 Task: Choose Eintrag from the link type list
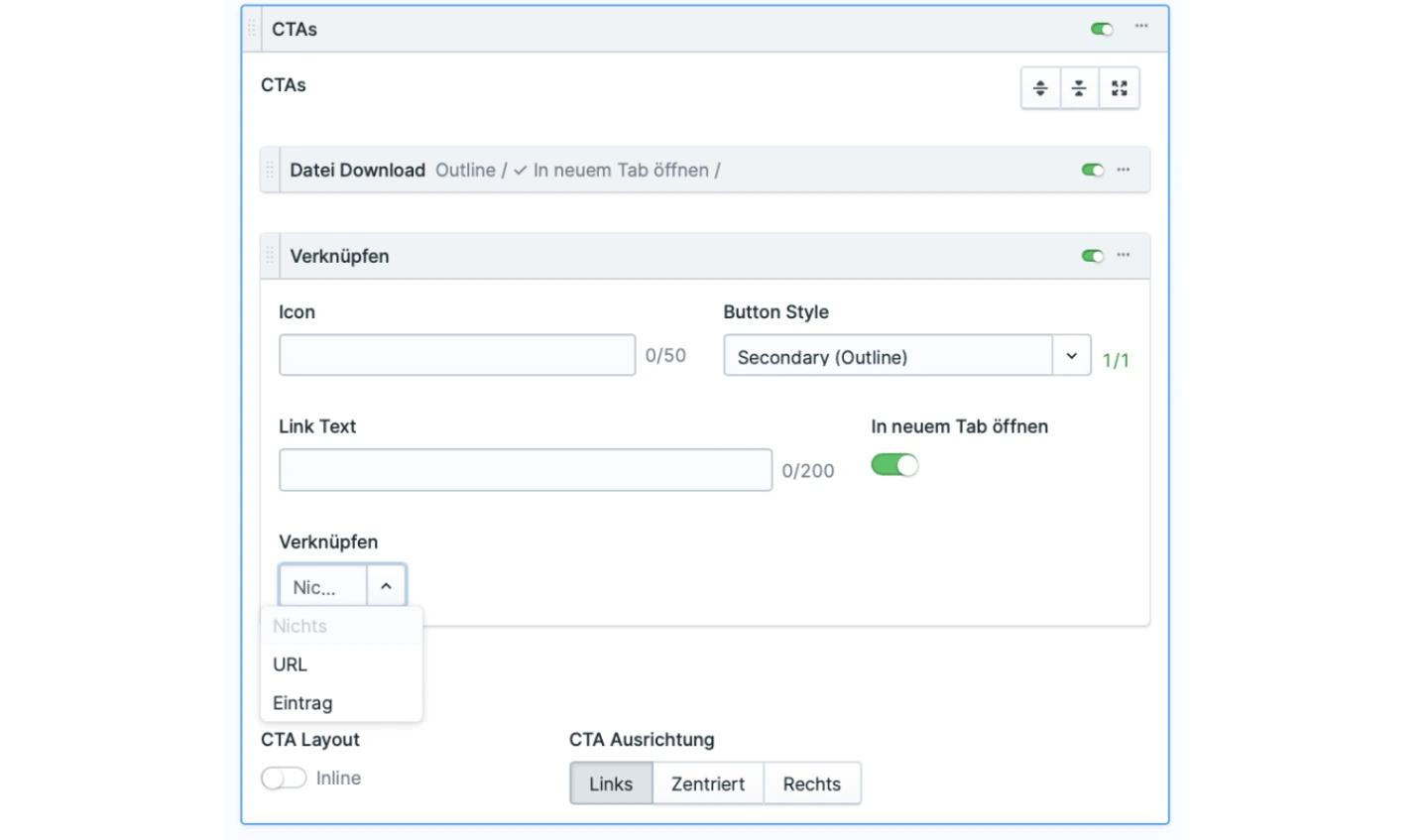pos(302,703)
